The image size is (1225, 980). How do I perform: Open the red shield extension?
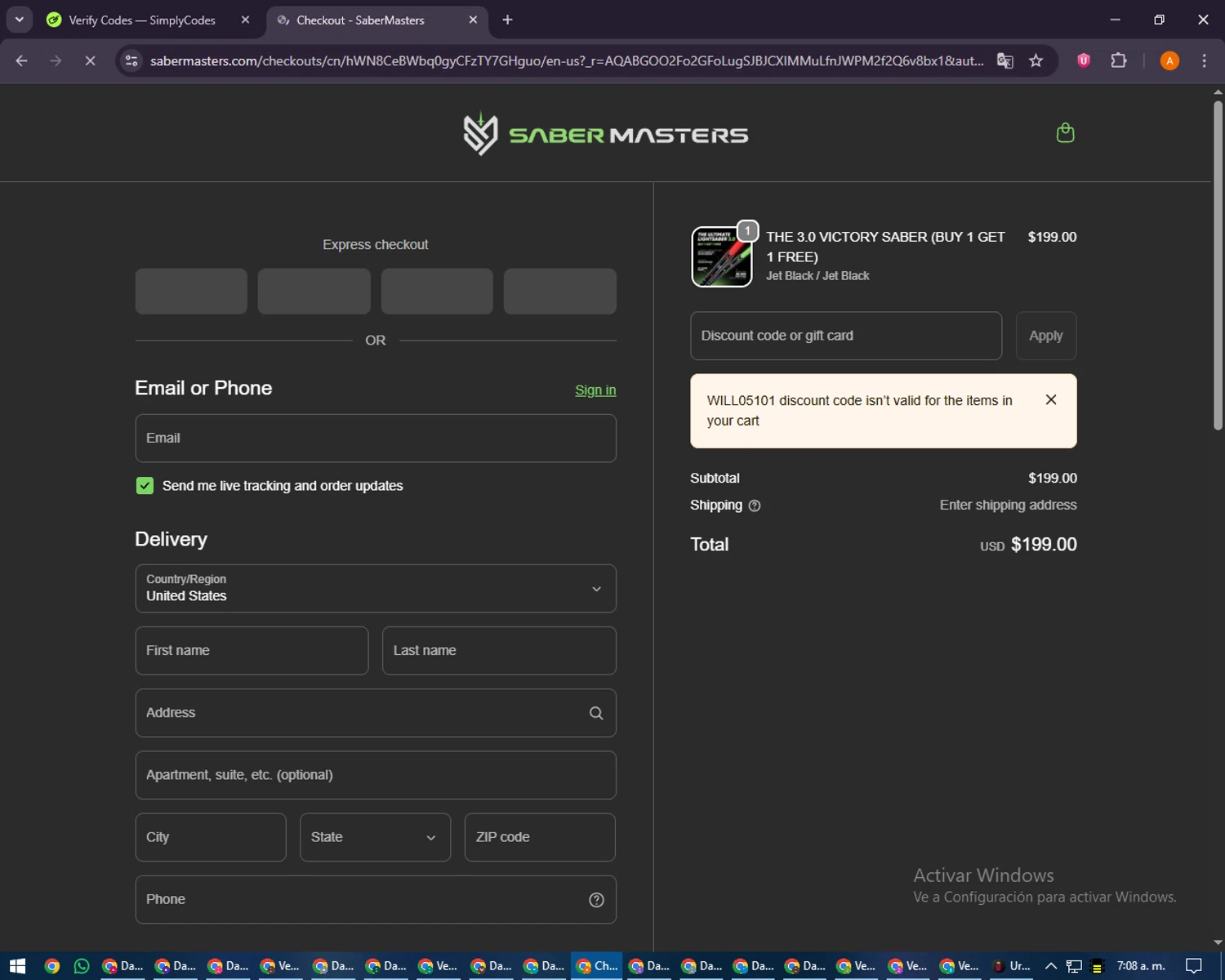point(1084,60)
